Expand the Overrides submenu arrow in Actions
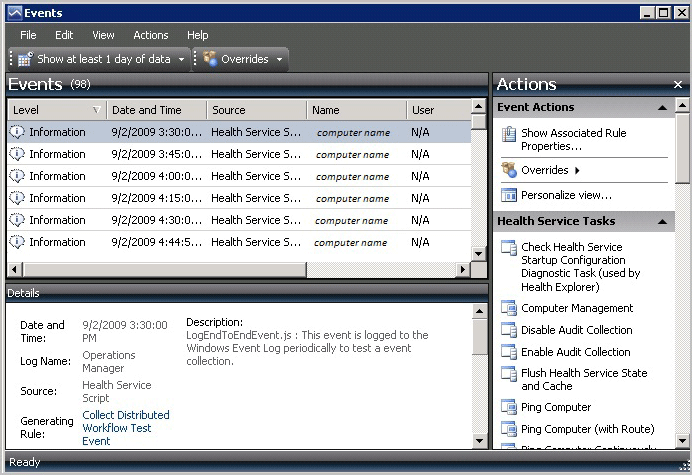 coord(577,170)
